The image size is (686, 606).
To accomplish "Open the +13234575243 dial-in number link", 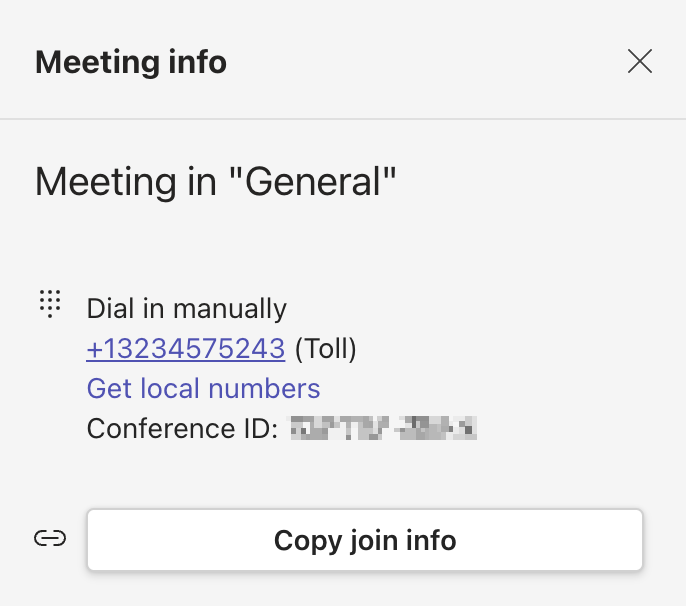I will click(186, 349).
